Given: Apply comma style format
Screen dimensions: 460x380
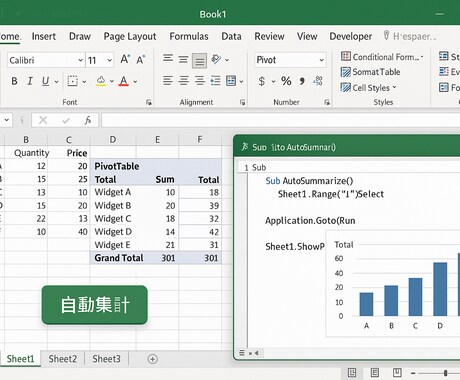Looking at the screenshot, I should pyautogui.click(x=302, y=81).
